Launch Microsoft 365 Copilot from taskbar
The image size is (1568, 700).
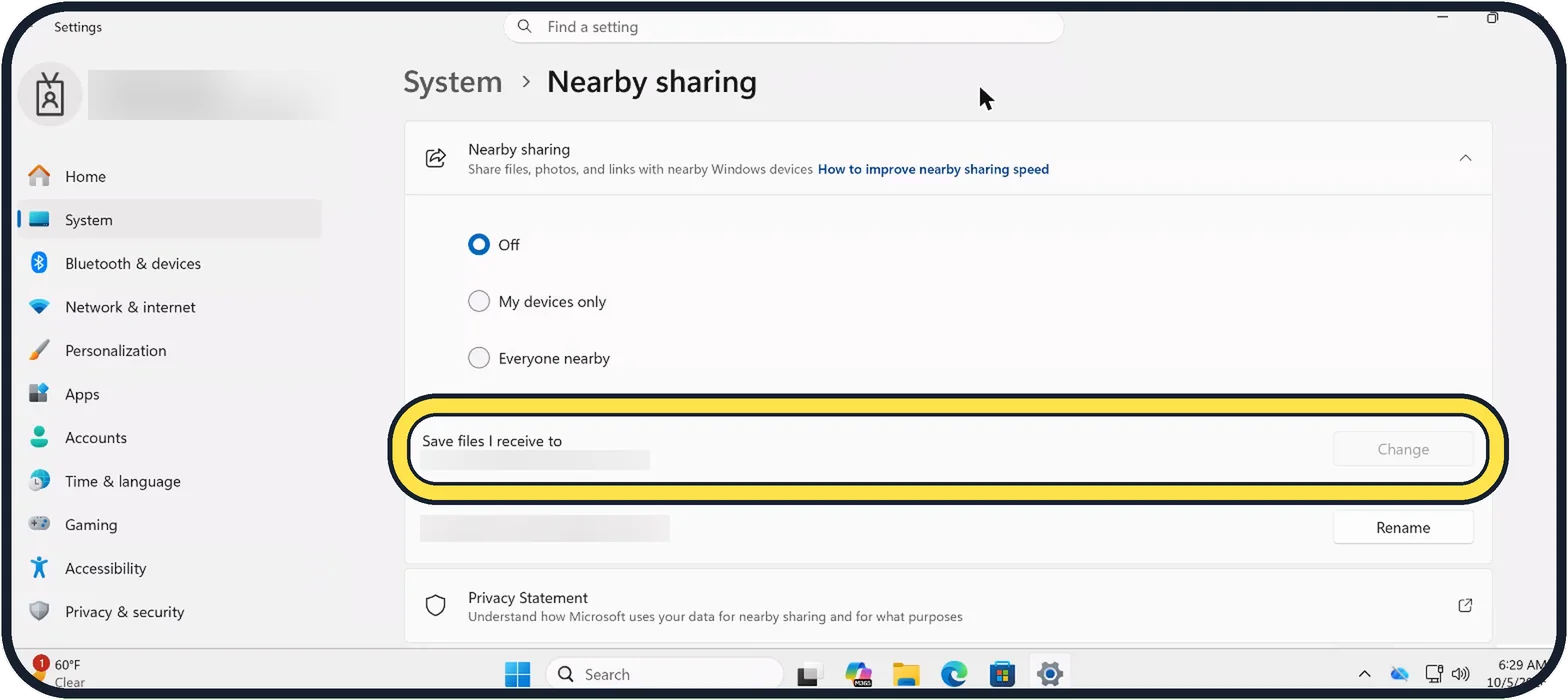[x=858, y=674]
